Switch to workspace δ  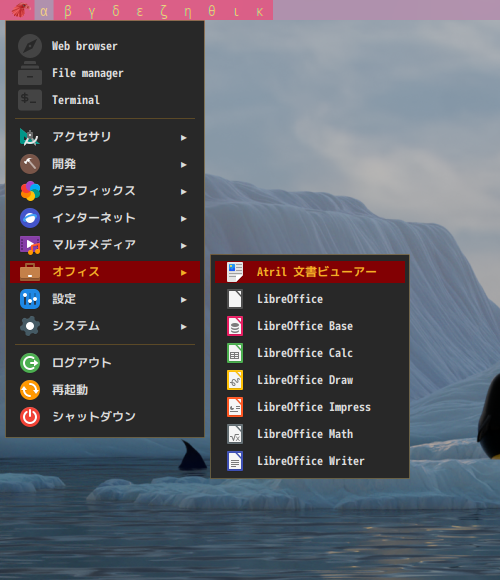pyautogui.click(x=116, y=10)
